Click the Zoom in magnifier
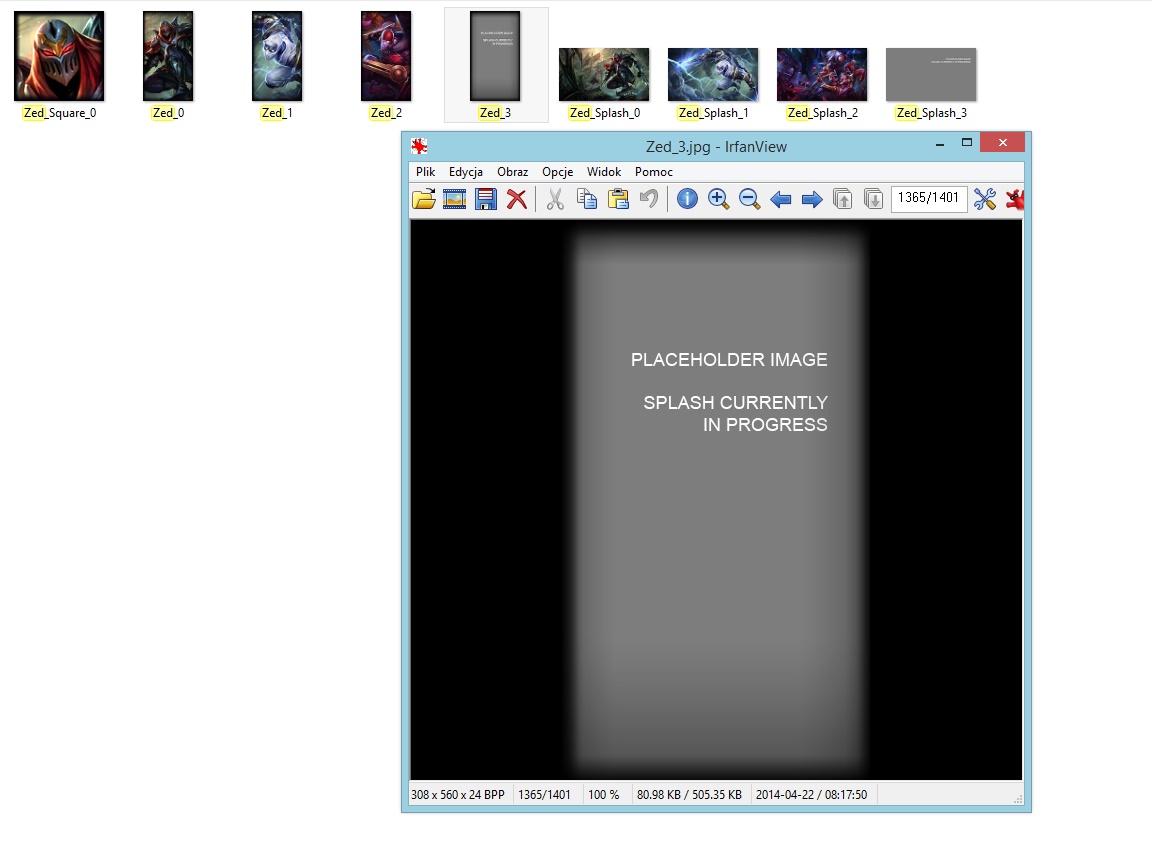Image resolution: width=1152 pixels, height=860 pixels. point(718,199)
